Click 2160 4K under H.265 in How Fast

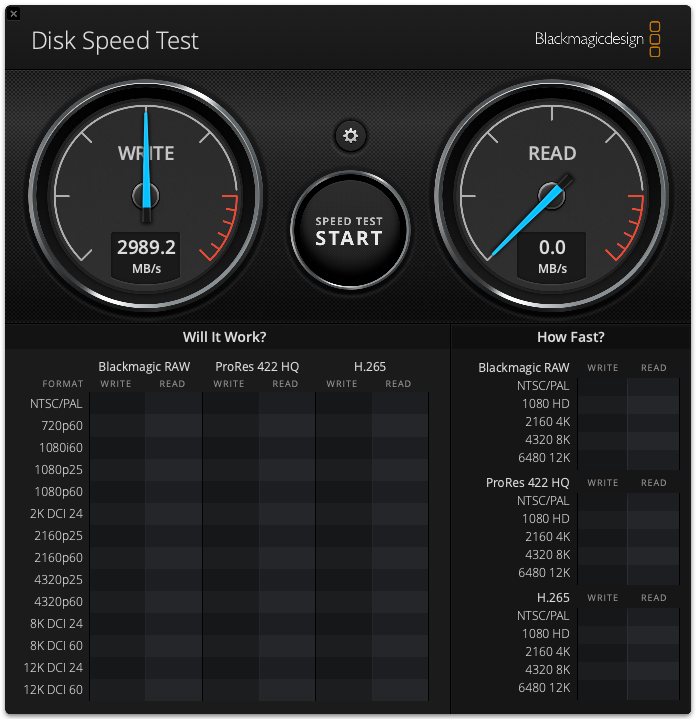(x=547, y=652)
